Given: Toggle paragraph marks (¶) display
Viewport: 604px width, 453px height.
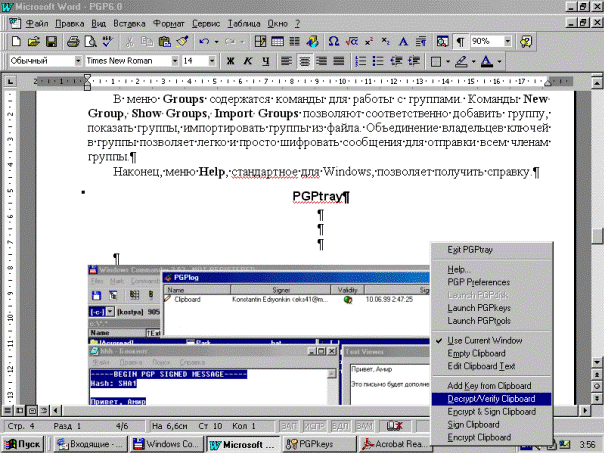Looking at the screenshot, I should [x=460, y=42].
